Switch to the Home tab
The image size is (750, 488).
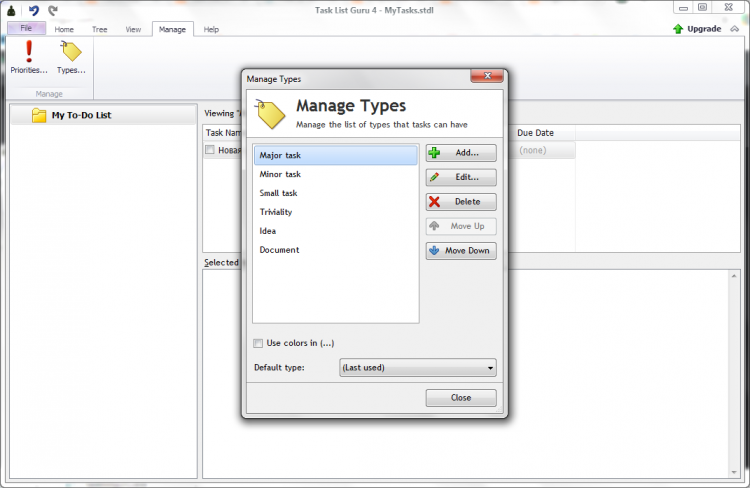(64, 29)
